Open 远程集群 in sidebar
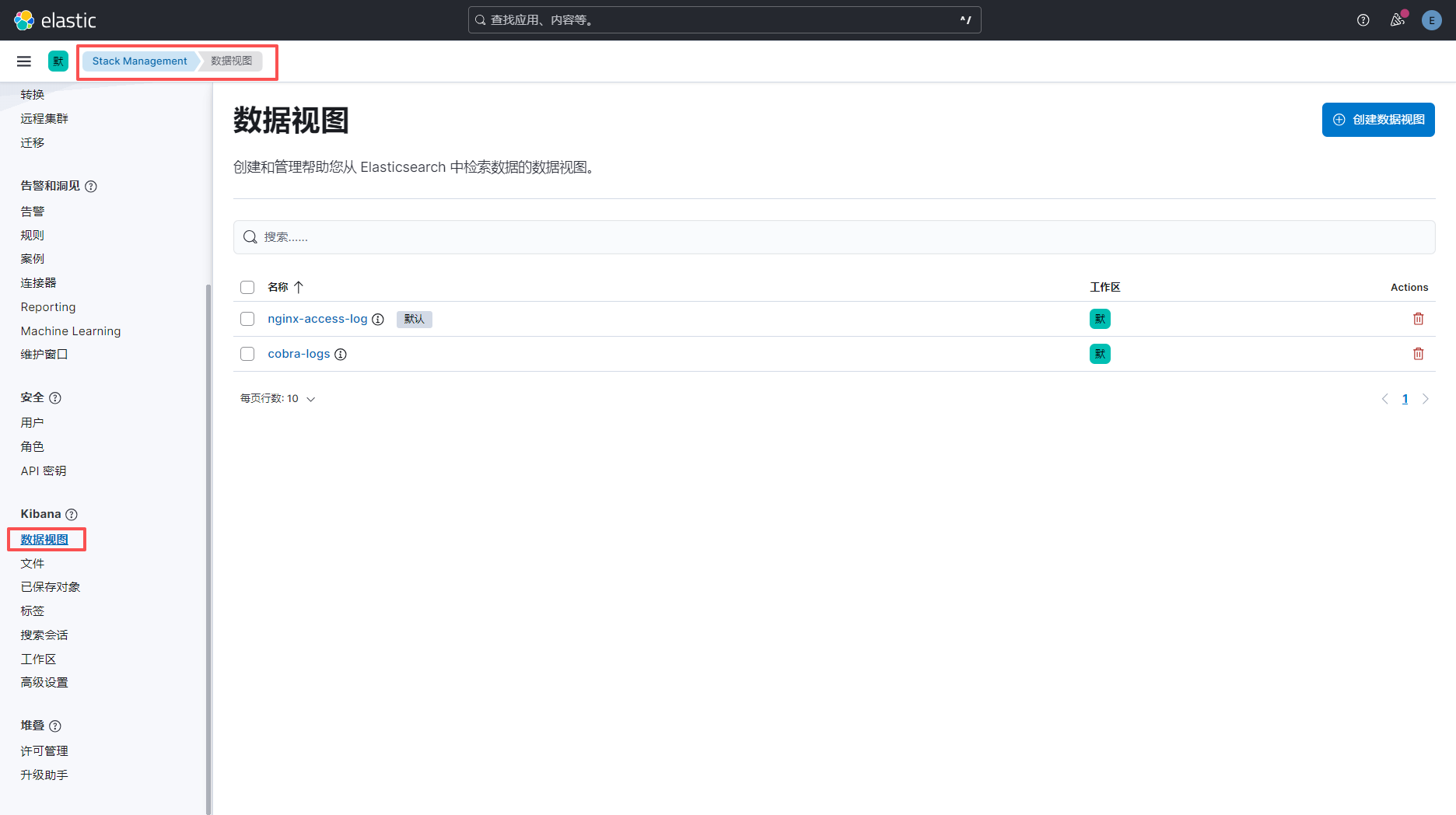Image resolution: width=1456 pixels, height=815 pixels. click(x=44, y=119)
